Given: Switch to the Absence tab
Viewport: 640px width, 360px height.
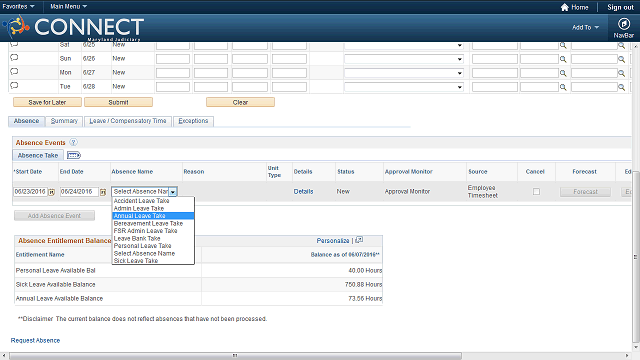Looking at the screenshot, I should click(x=27, y=121).
